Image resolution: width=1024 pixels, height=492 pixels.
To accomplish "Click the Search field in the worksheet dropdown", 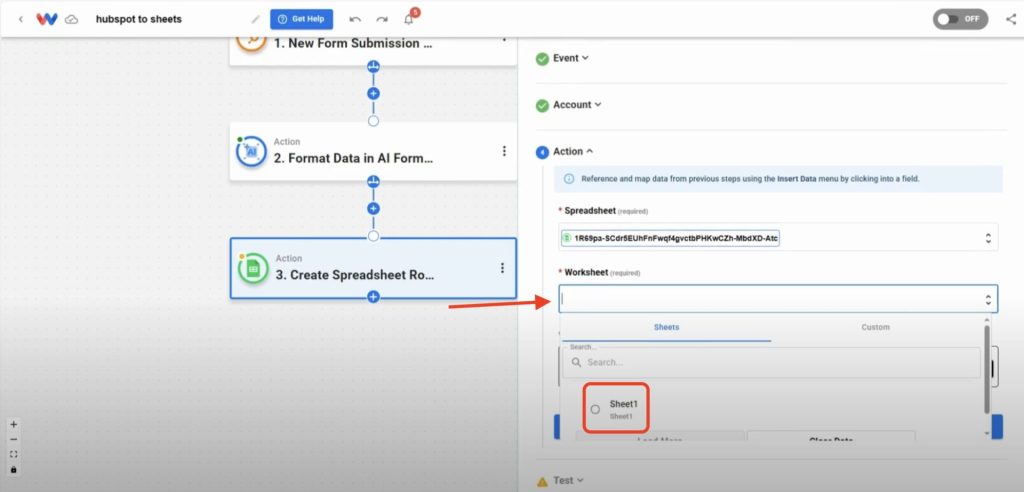I will (771, 362).
